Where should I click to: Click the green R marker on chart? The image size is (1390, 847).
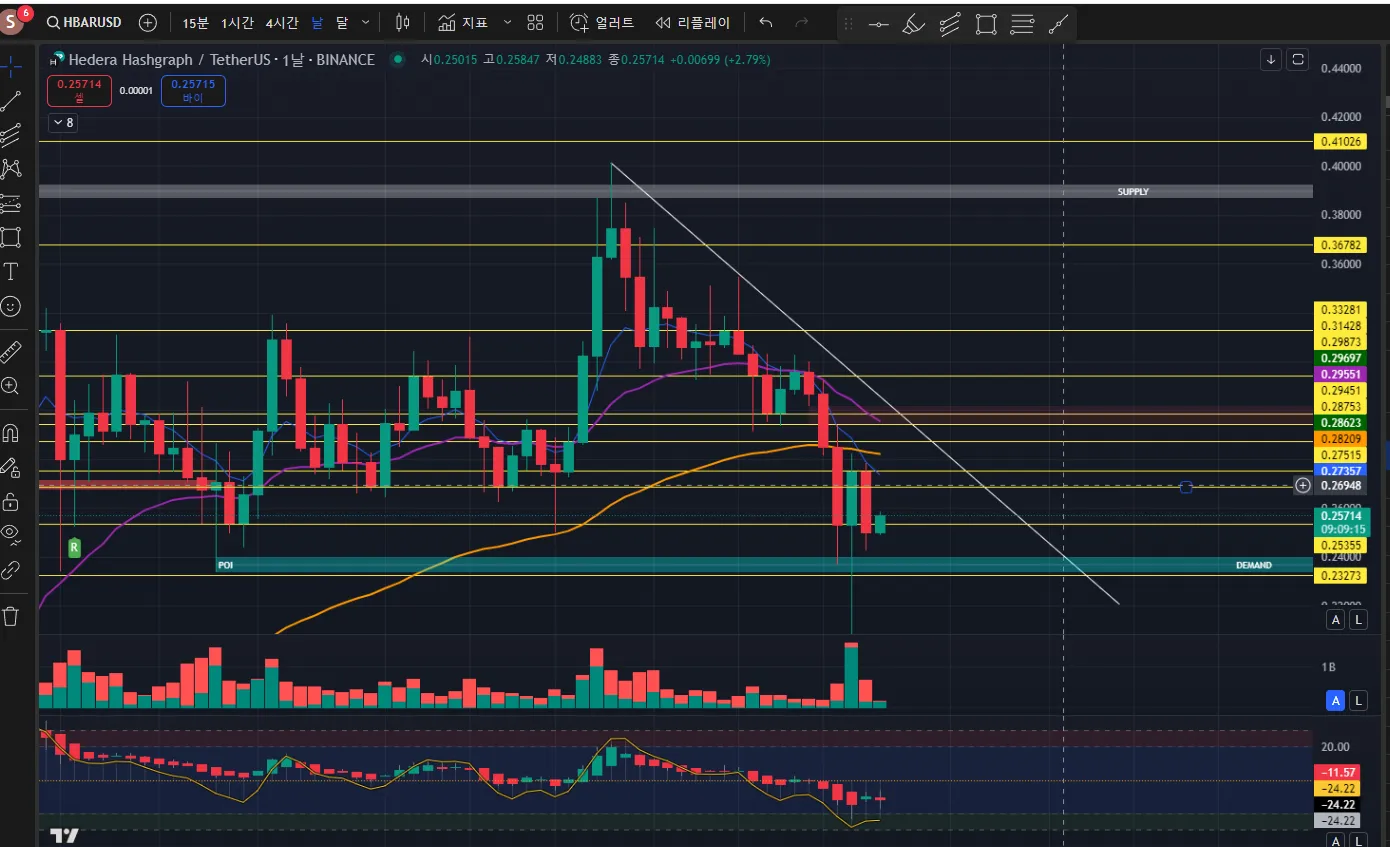74,547
